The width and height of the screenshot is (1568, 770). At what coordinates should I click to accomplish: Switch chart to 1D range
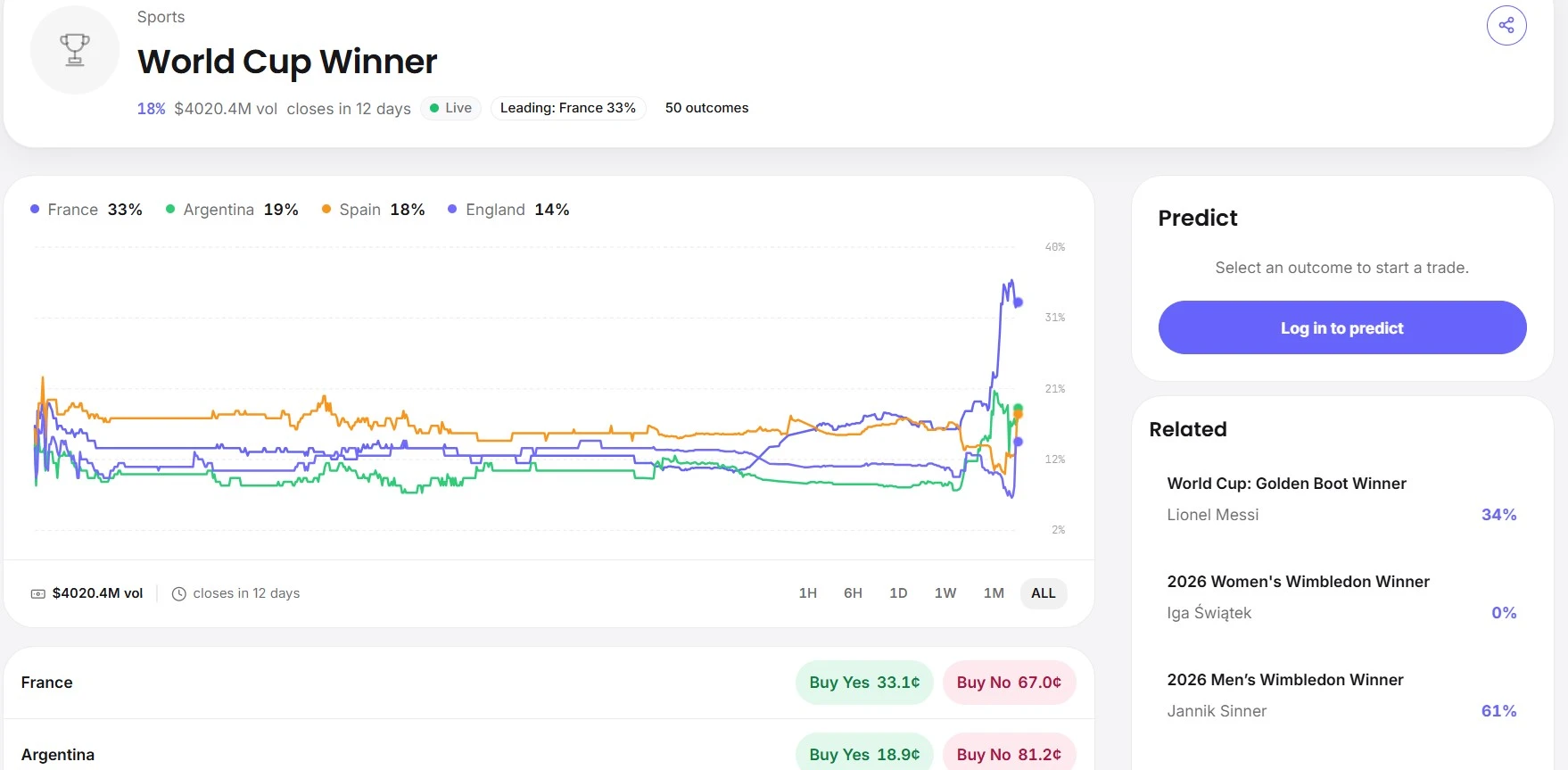pyautogui.click(x=898, y=593)
